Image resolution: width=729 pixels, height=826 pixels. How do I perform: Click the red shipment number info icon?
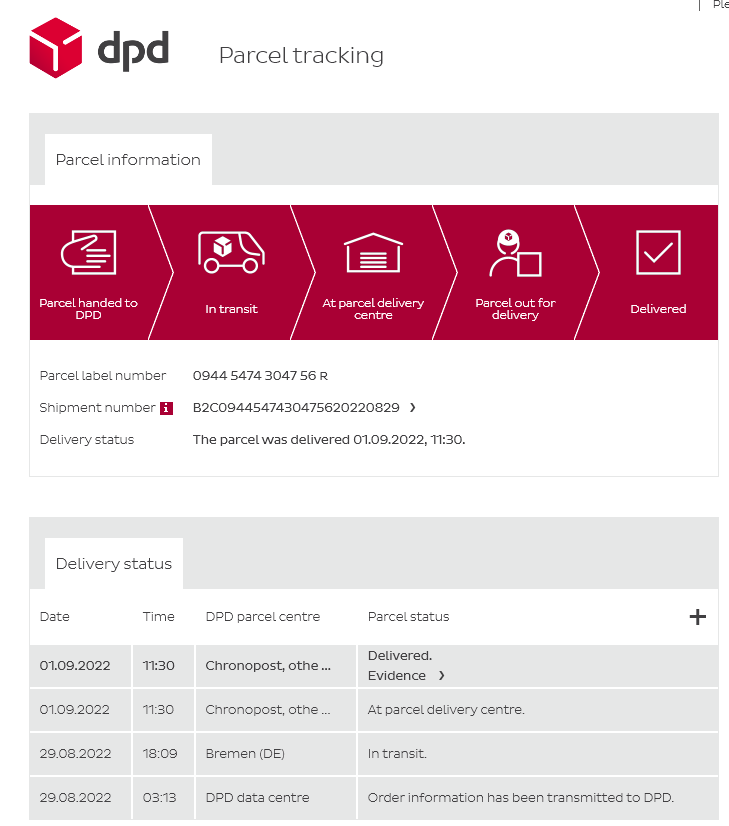click(x=166, y=408)
